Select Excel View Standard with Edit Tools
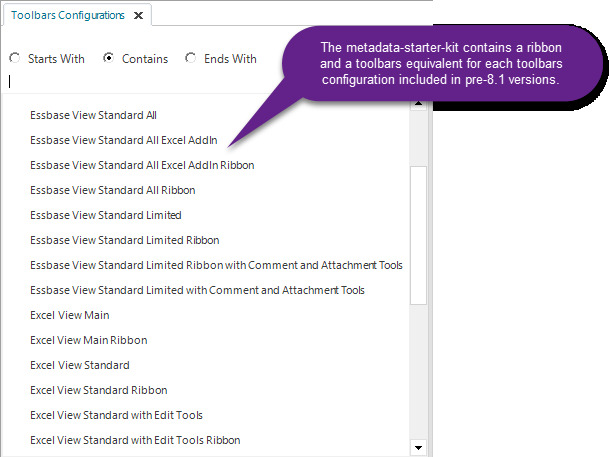This screenshot has height=457, width=610. [116, 415]
